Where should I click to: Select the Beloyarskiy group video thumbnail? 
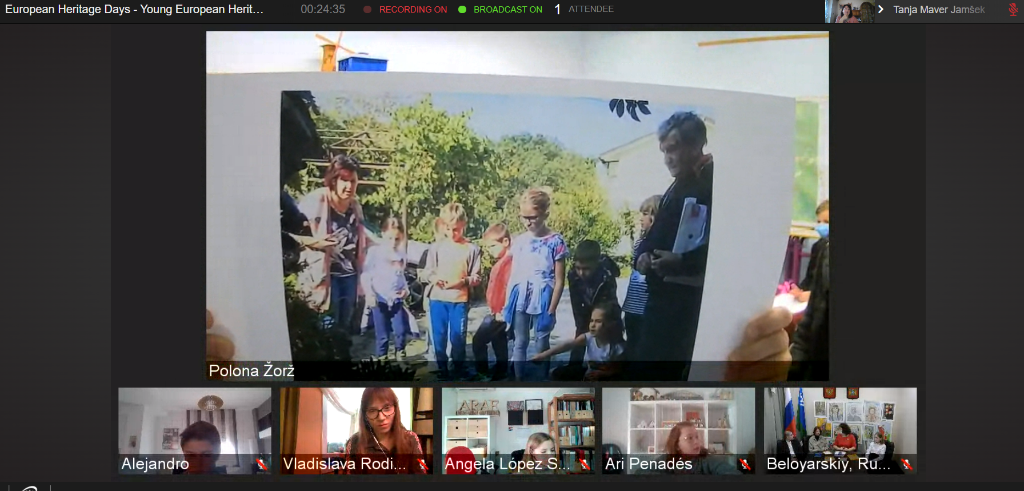click(840, 431)
